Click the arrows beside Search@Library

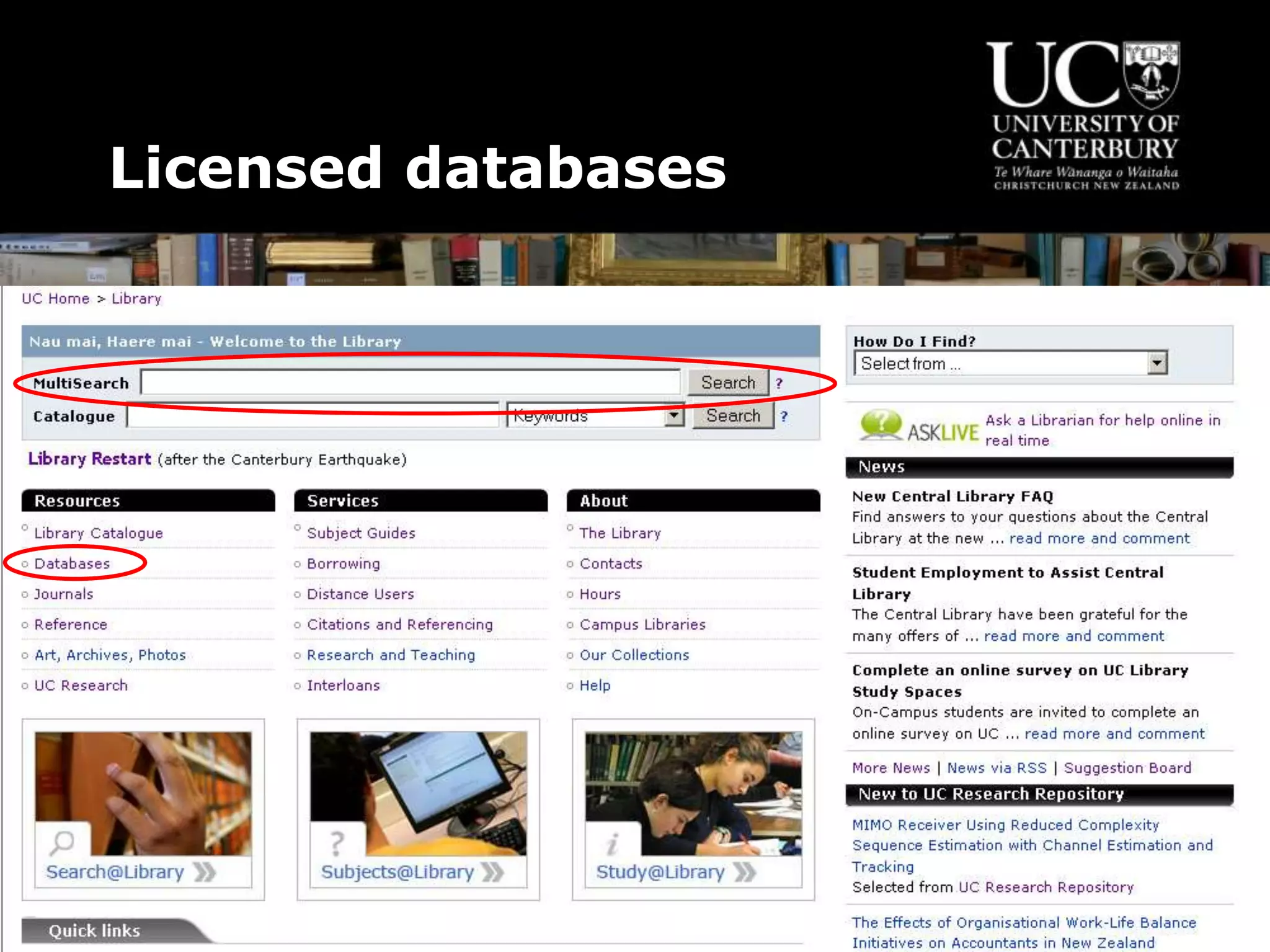coord(205,872)
